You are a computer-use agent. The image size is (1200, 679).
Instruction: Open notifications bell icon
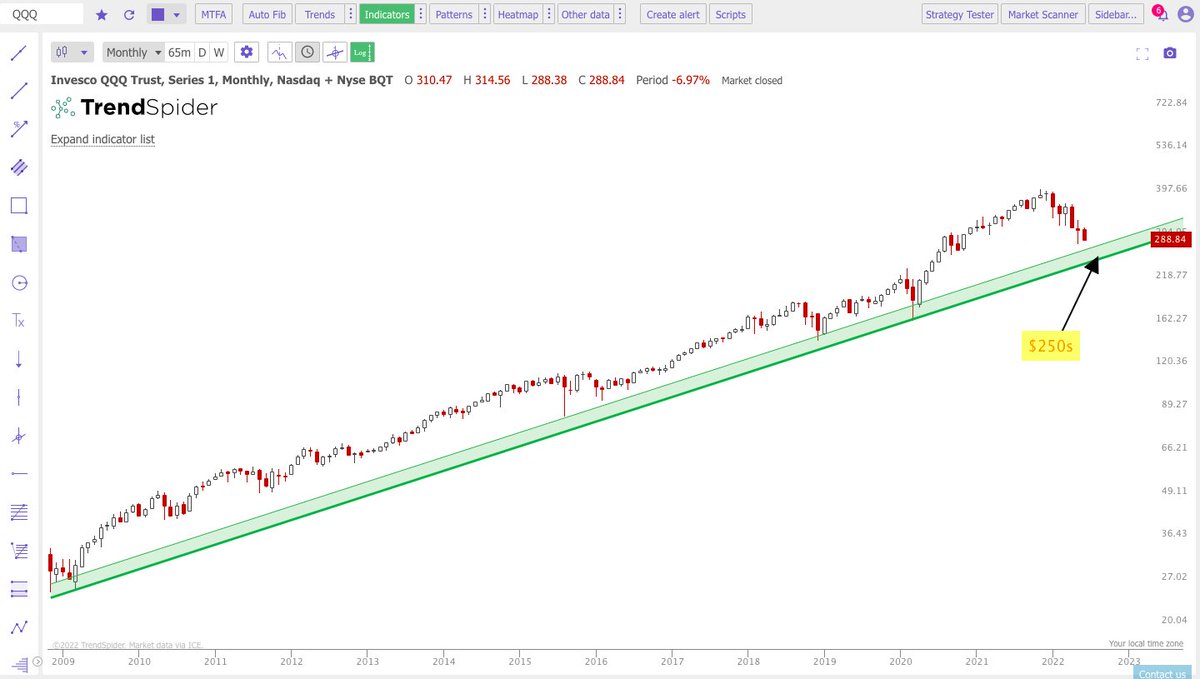(x=1164, y=15)
